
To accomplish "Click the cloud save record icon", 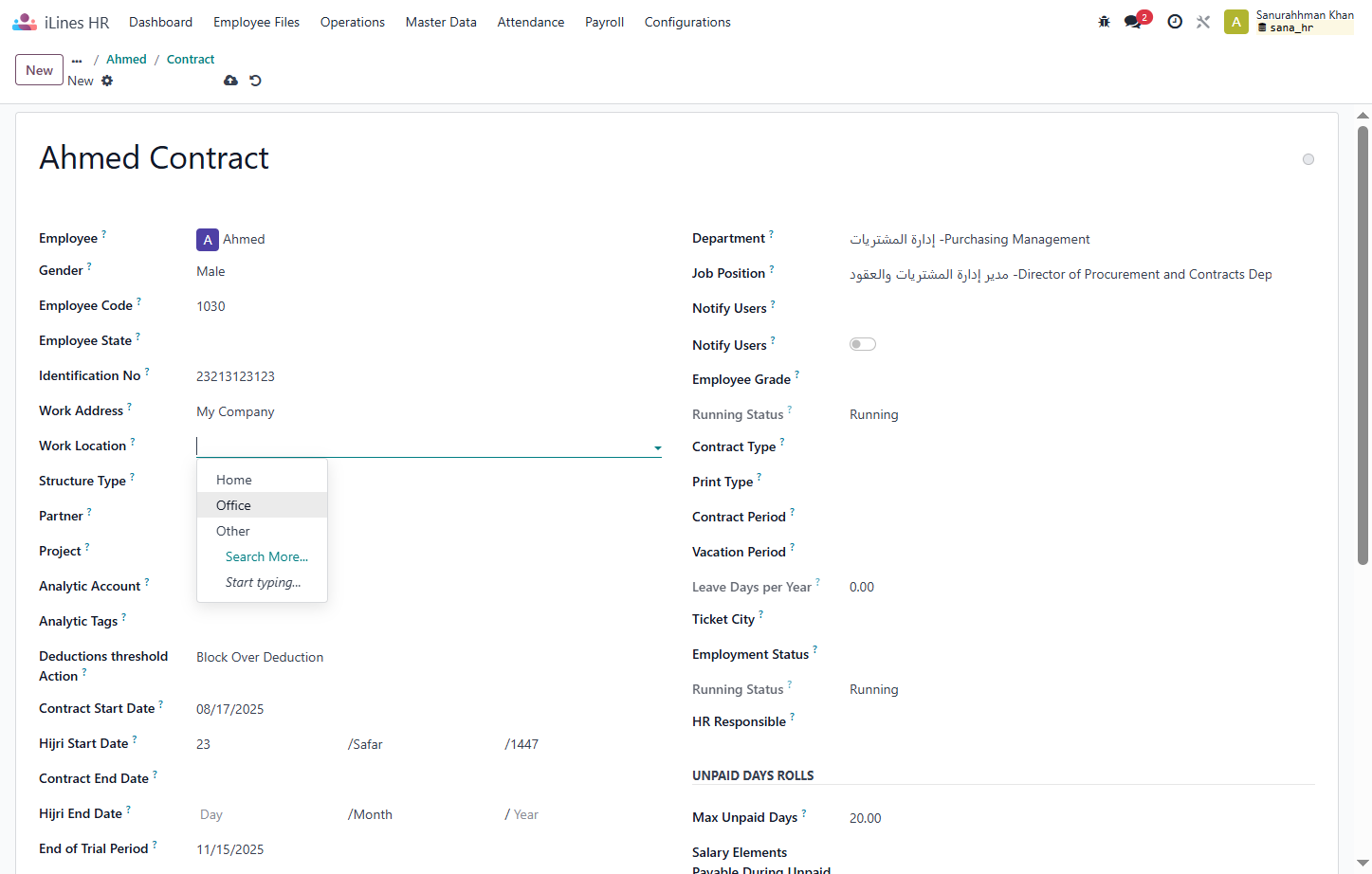I will [230, 81].
